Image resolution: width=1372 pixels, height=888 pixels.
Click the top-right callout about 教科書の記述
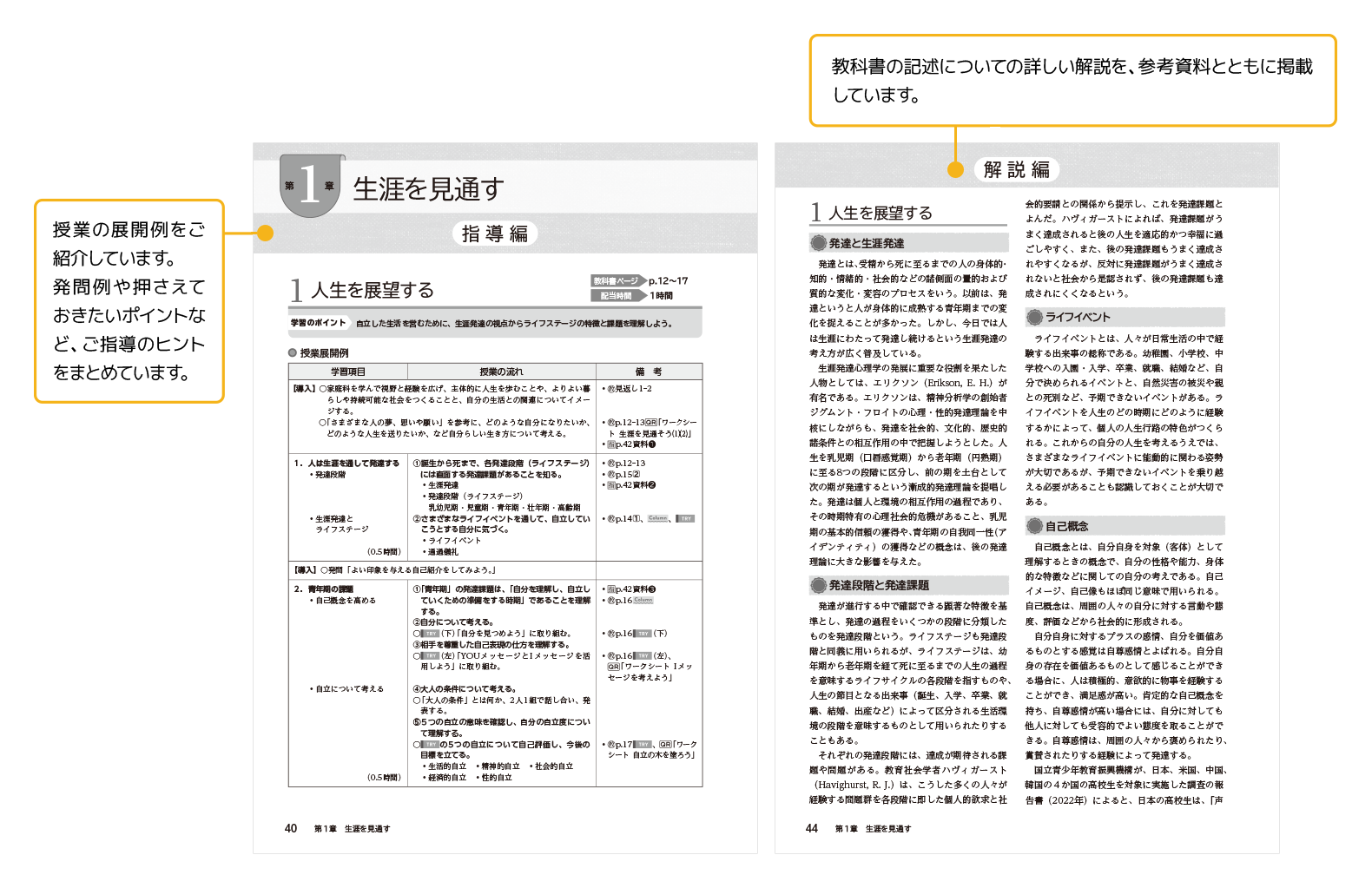[x=1072, y=81]
